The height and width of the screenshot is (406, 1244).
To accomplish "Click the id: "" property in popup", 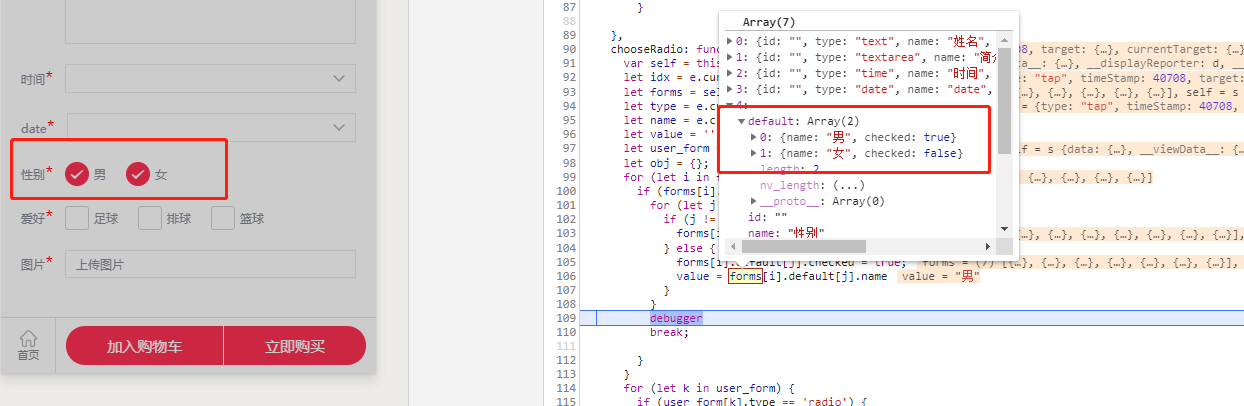I will (769, 217).
